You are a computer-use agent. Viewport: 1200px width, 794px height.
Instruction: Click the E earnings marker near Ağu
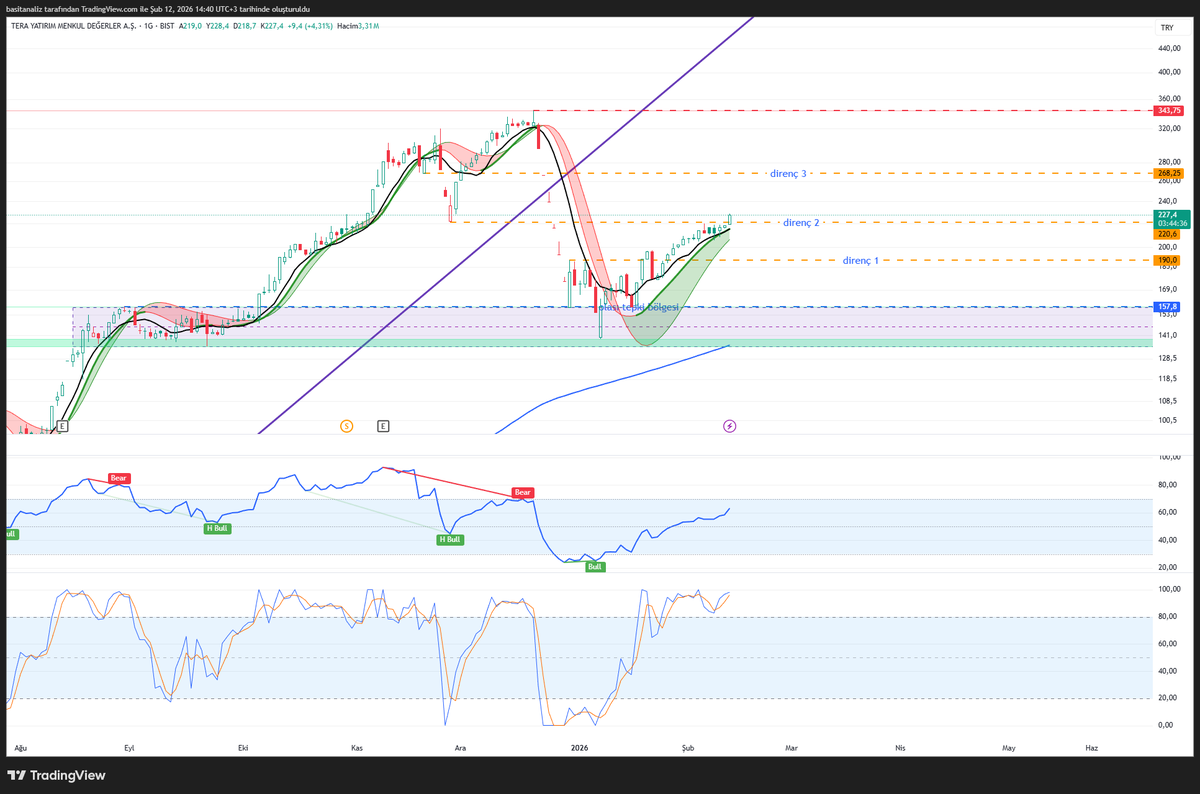(x=62, y=426)
